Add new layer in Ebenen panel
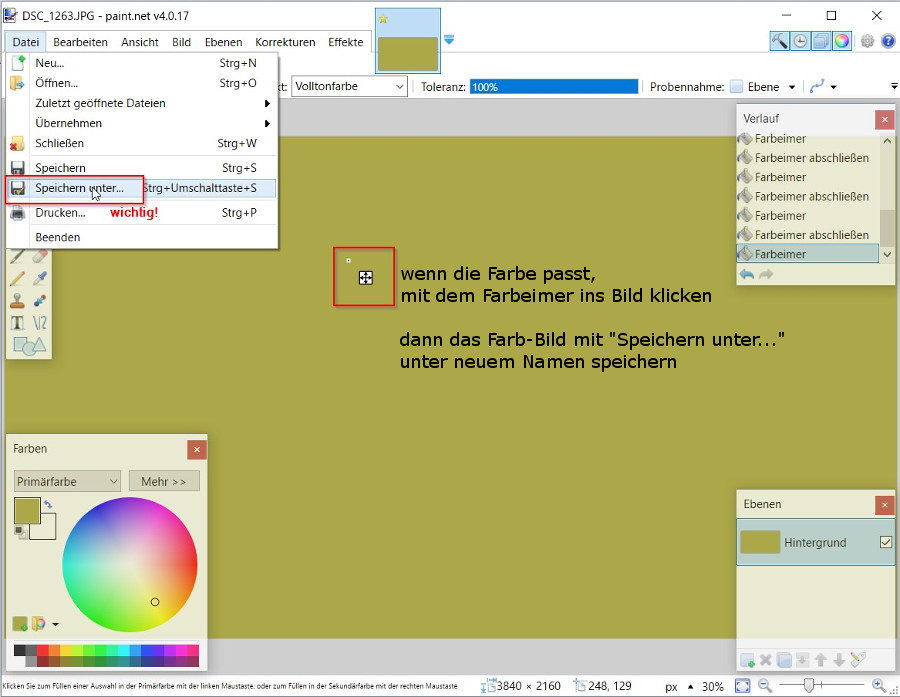 click(x=747, y=660)
